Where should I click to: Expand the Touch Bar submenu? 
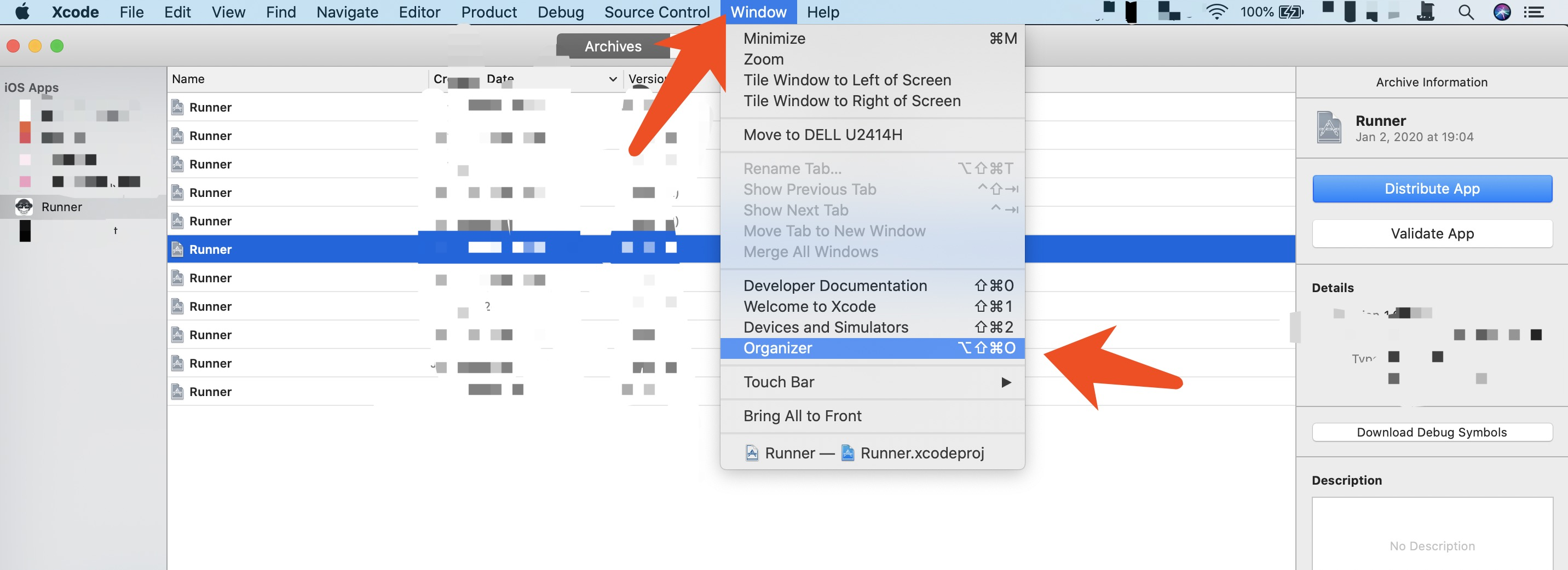click(x=872, y=382)
